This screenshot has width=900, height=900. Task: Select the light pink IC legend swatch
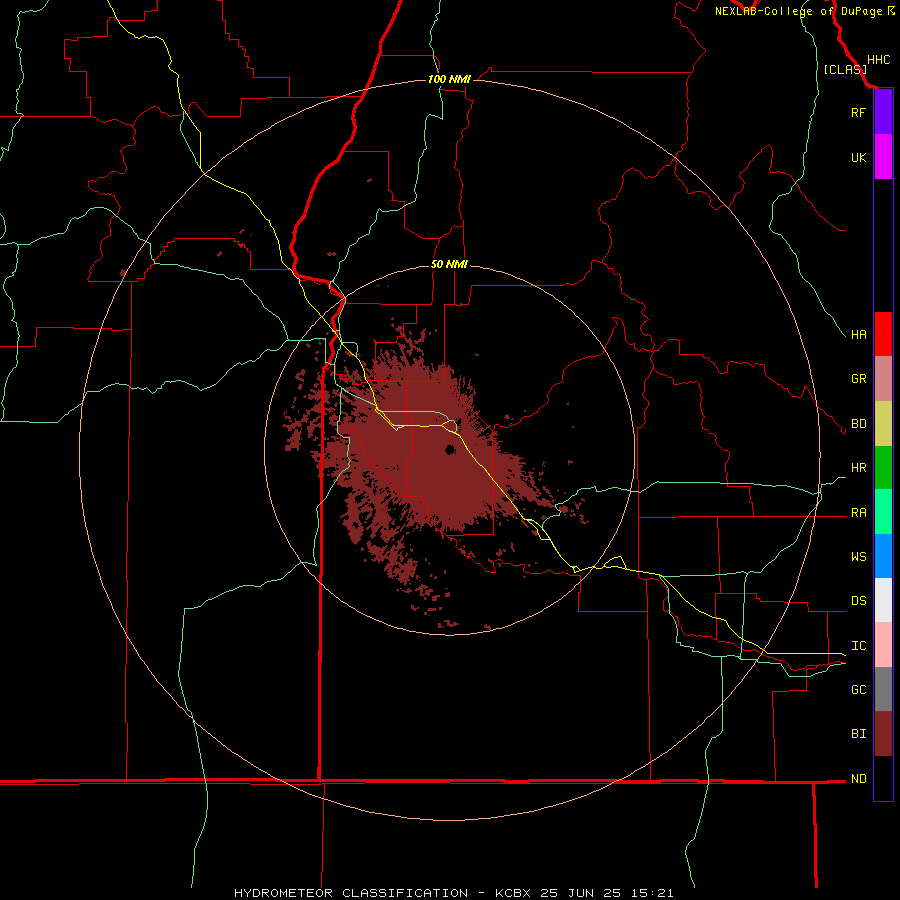(883, 645)
